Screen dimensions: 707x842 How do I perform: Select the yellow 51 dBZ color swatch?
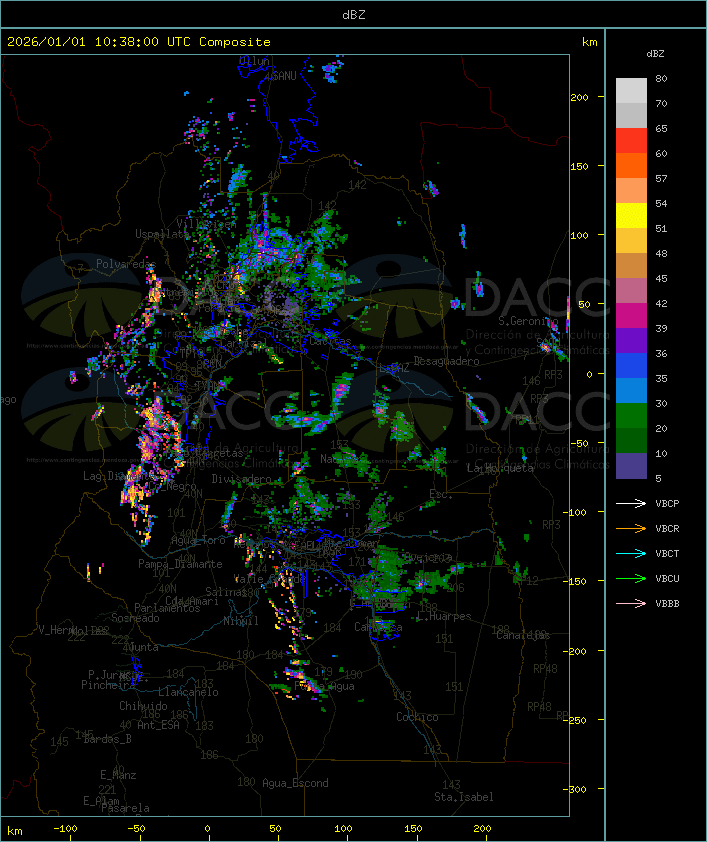pyautogui.click(x=631, y=215)
